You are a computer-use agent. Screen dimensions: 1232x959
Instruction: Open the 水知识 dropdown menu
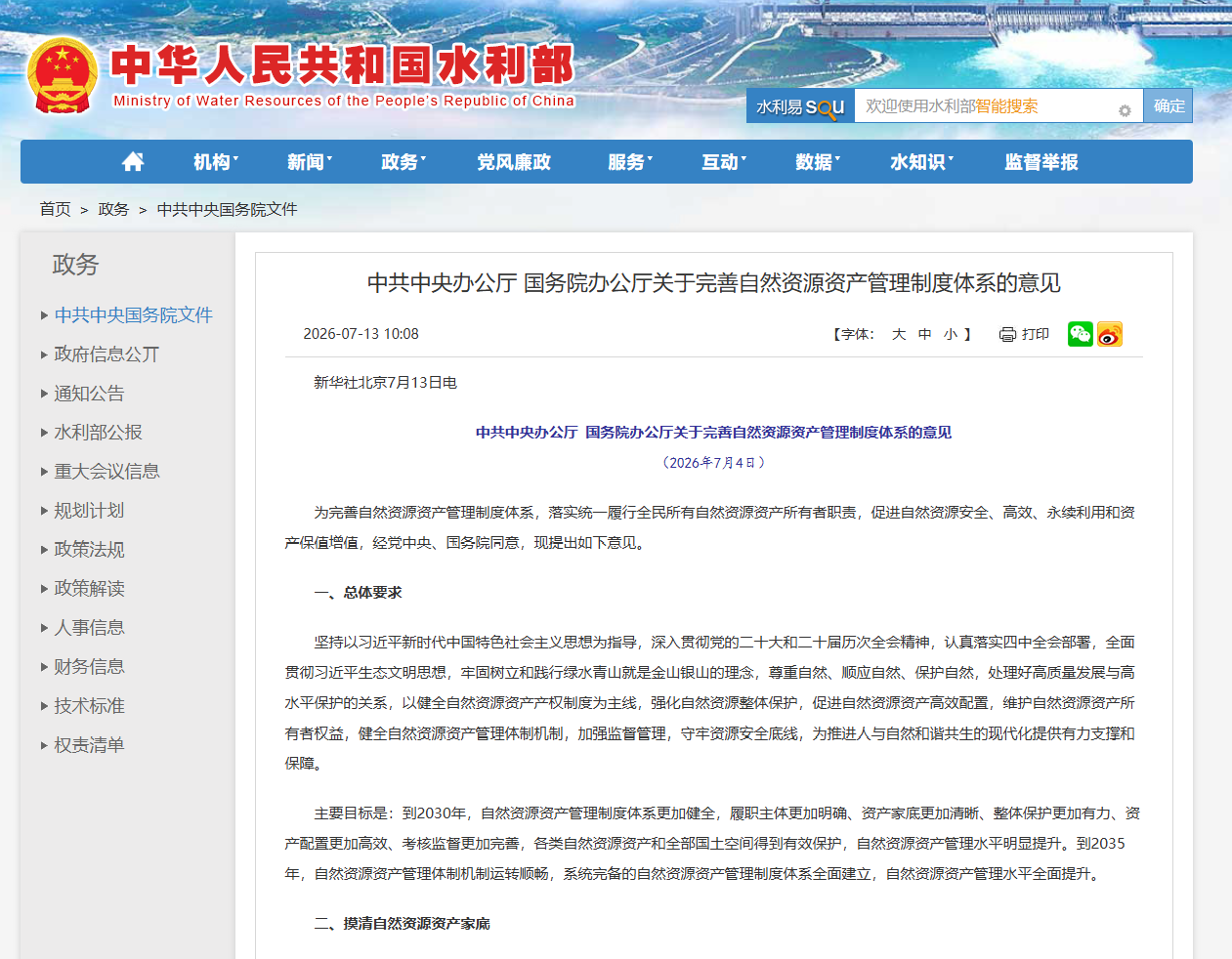point(921,162)
